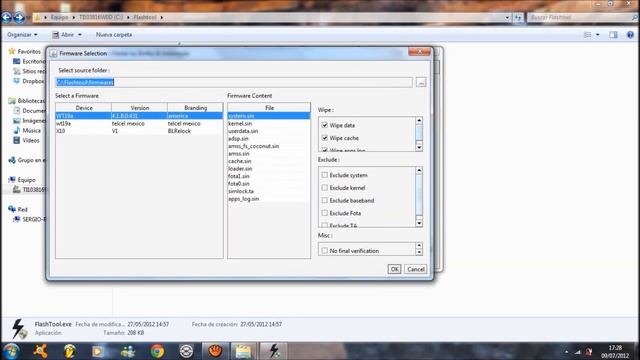Click the change view icon in Explorer
Screen dimensions: 640x360
tap(588, 35)
